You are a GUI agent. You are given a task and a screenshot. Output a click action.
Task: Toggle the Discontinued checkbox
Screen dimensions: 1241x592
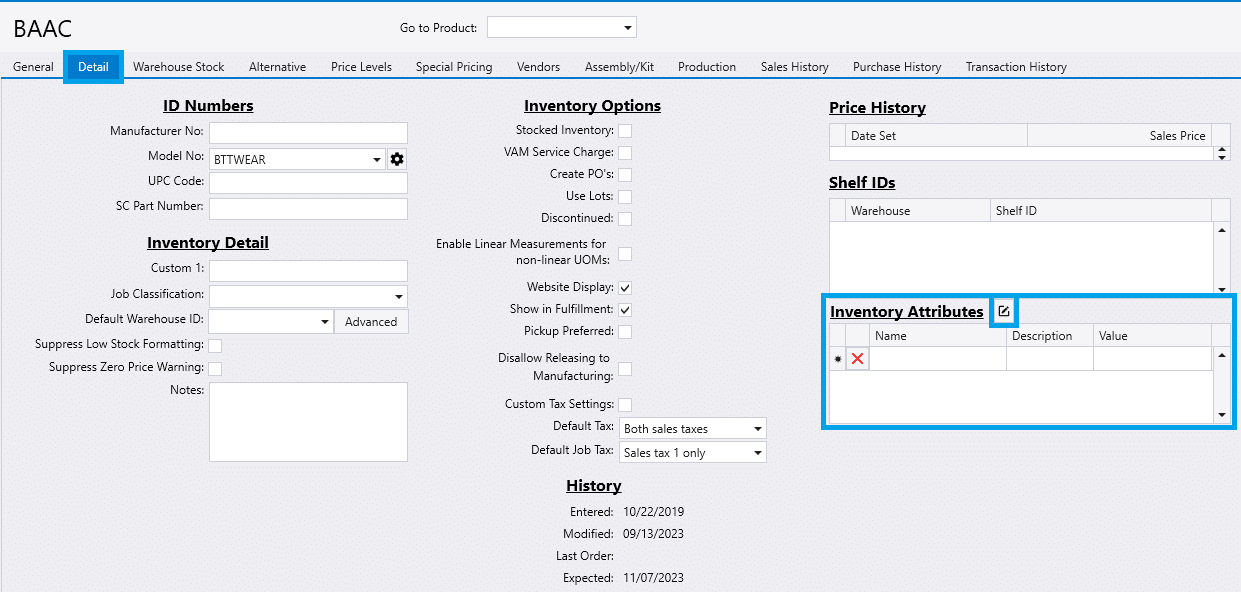[x=624, y=219]
